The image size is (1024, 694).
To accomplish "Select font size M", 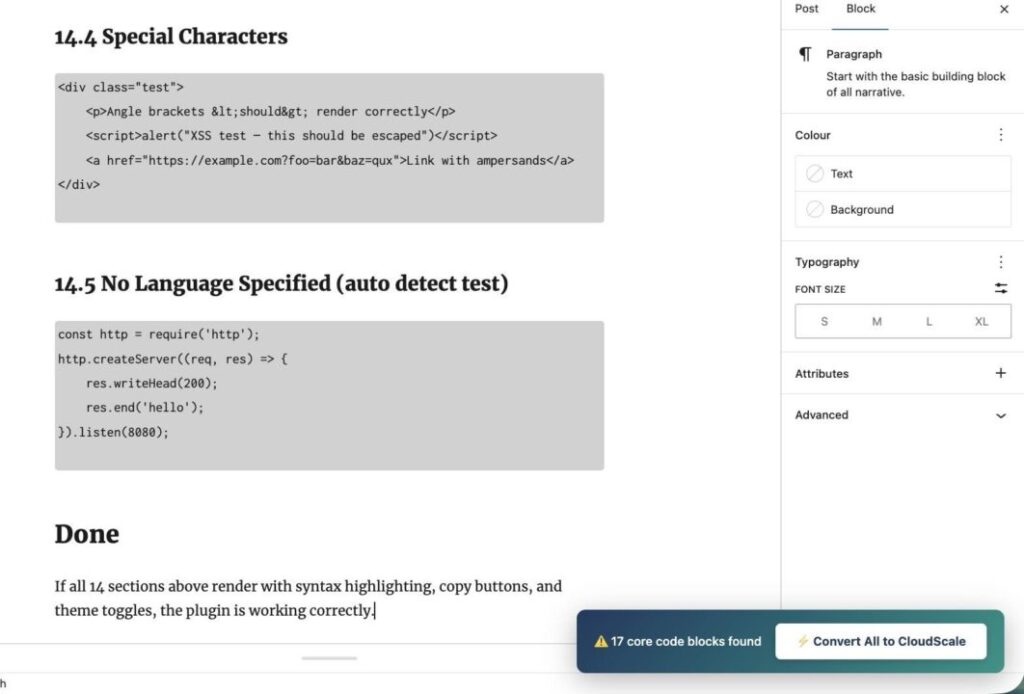I will click(876, 322).
